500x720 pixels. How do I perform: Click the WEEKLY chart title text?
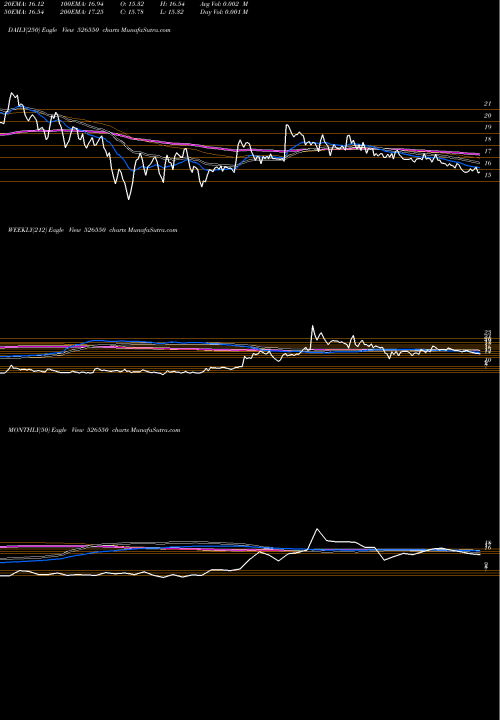92,230
